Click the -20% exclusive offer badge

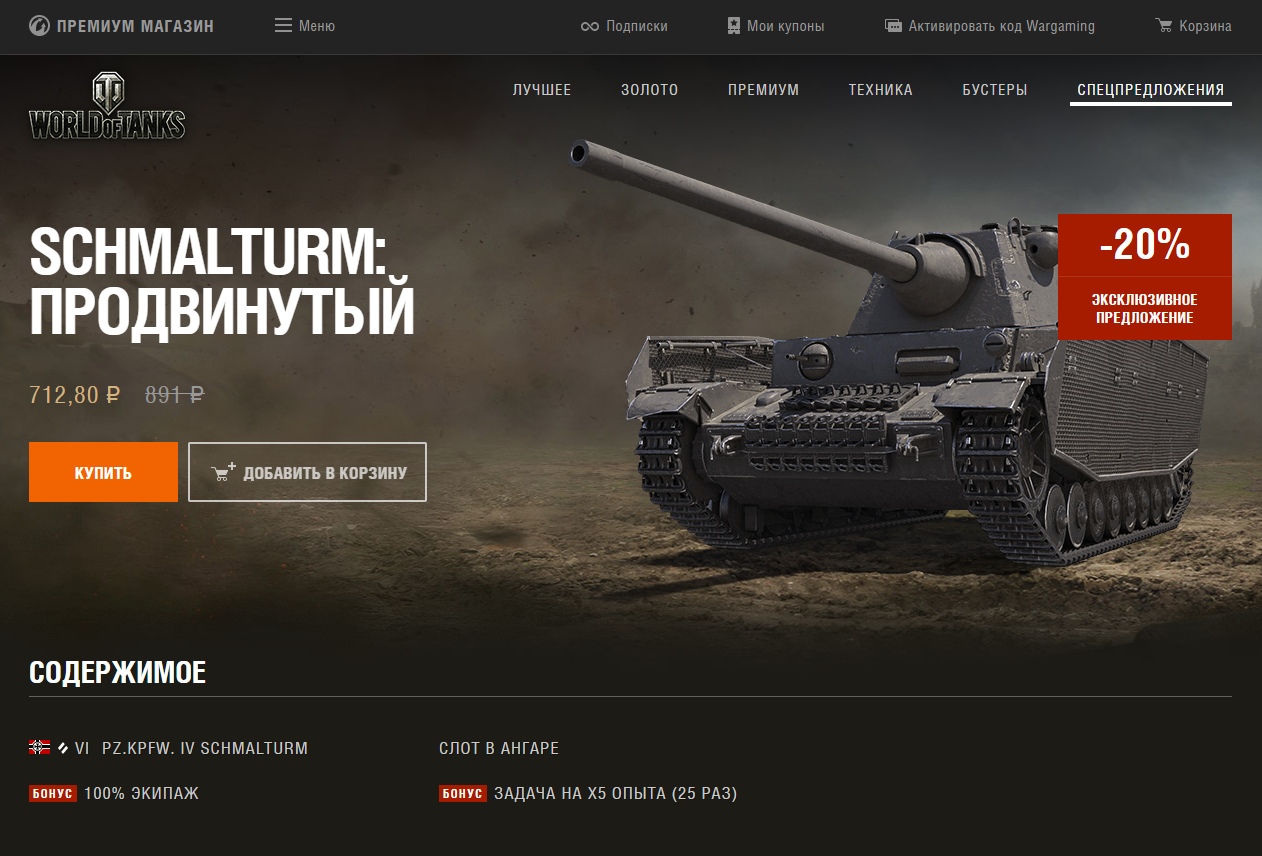point(1145,277)
